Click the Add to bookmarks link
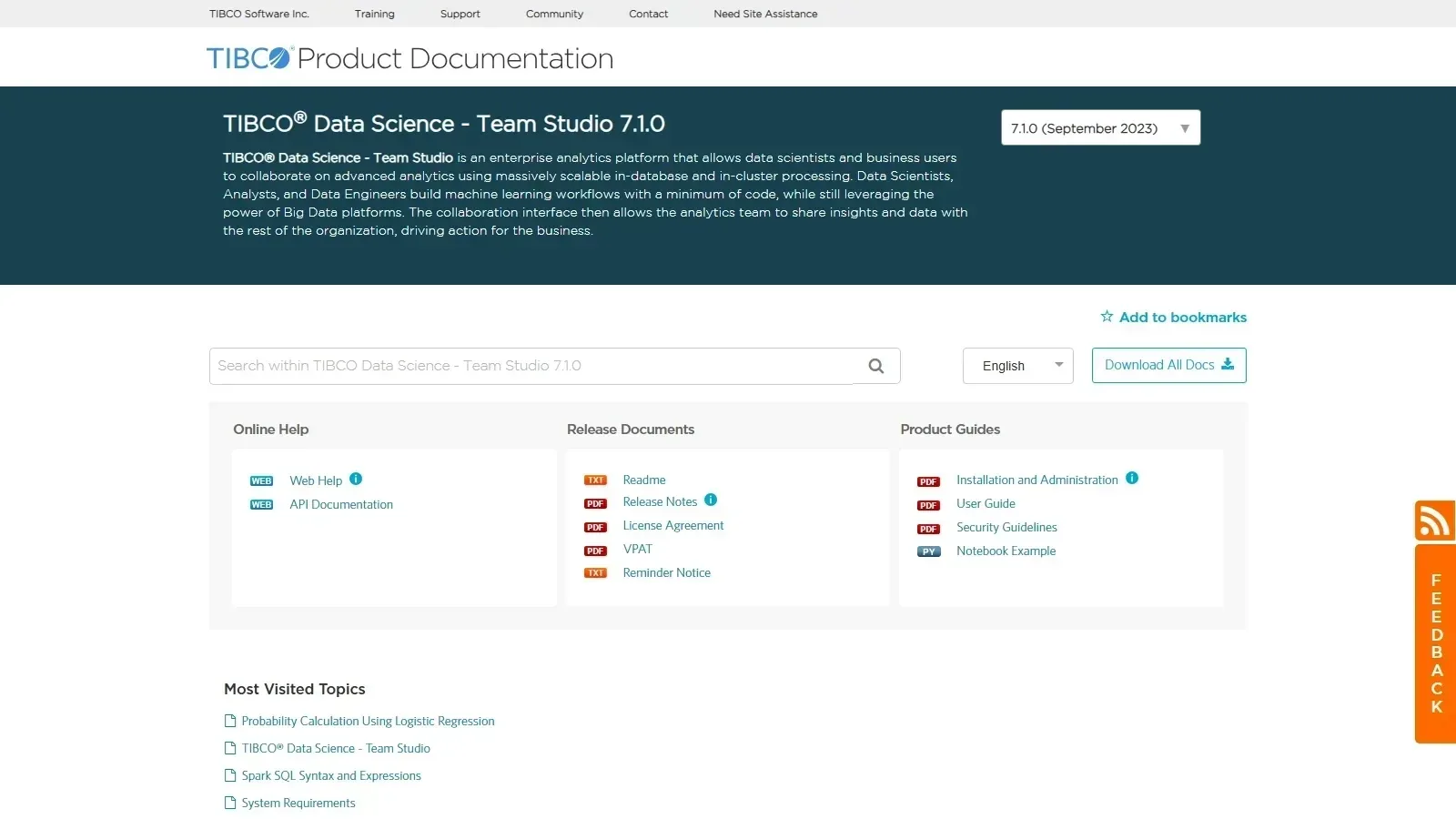The height and width of the screenshot is (819, 1456). (1182, 317)
